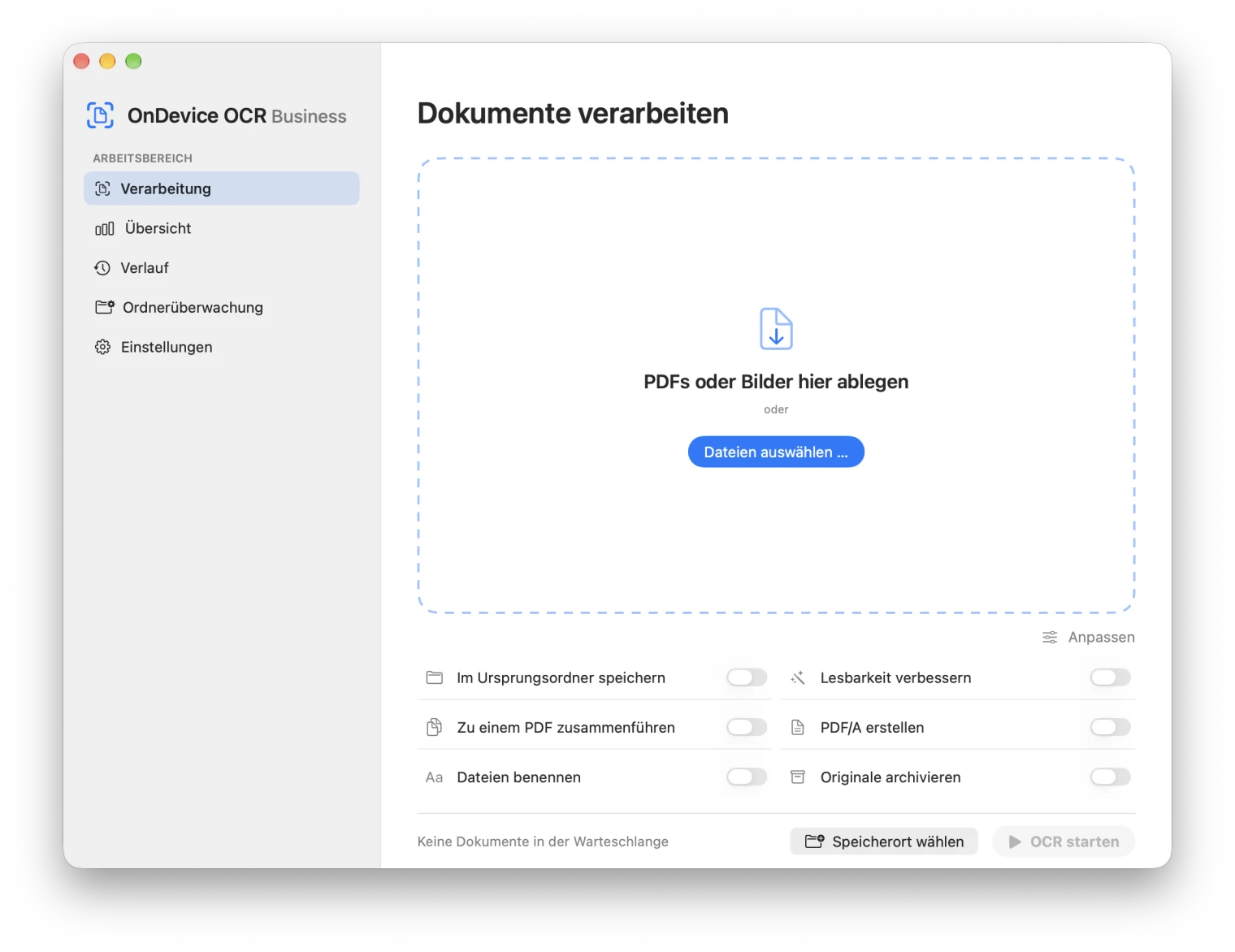This screenshot has height=952, width=1235.
Task: Click the Übersicht bar chart icon
Action: click(104, 229)
